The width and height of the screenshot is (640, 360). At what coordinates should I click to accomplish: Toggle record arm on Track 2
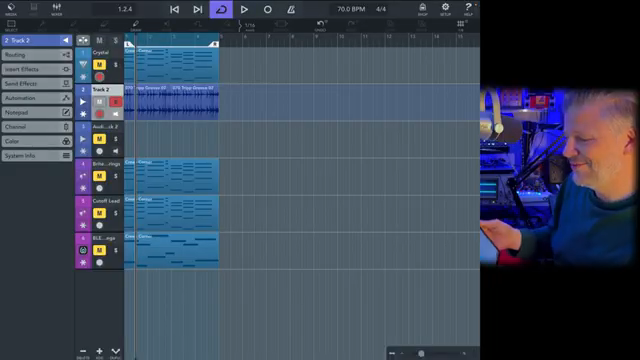tap(99, 114)
